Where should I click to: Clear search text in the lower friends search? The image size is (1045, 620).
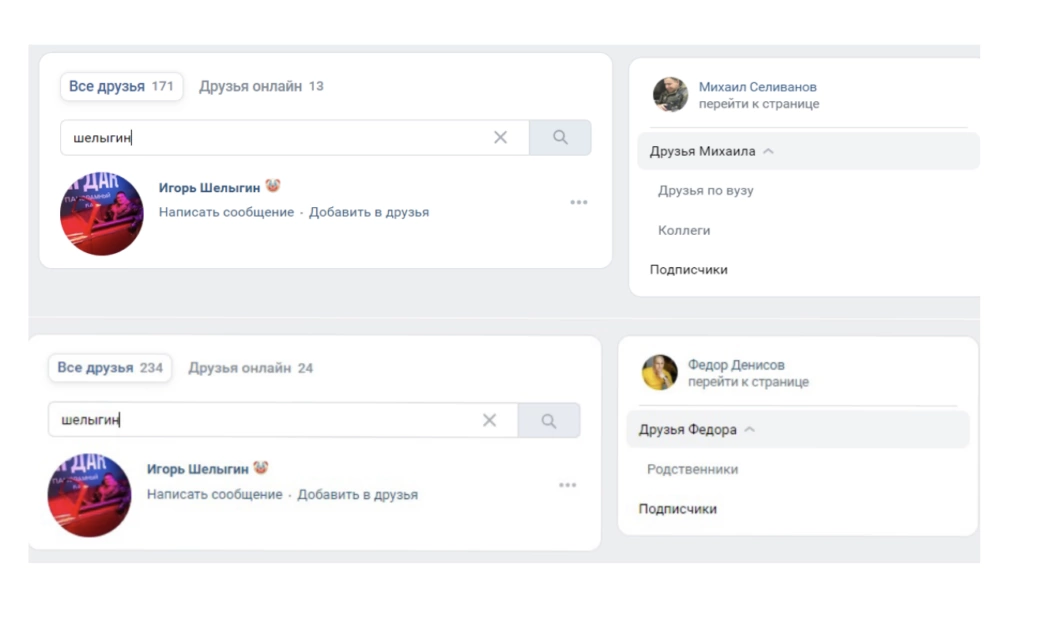coord(489,421)
